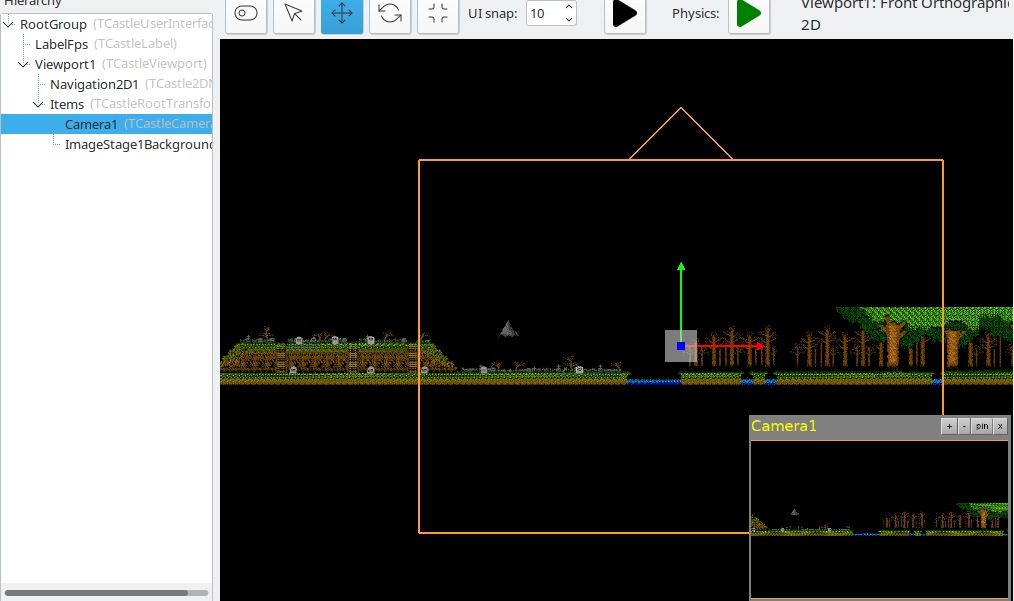Start the black play simulation button
This screenshot has height=601, width=1014.
[x=625, y=14]
